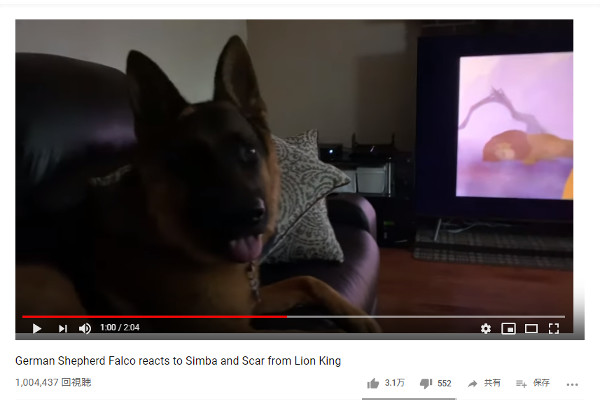Skip to the next video
The image size is (600, 400).
coord(63,328)
